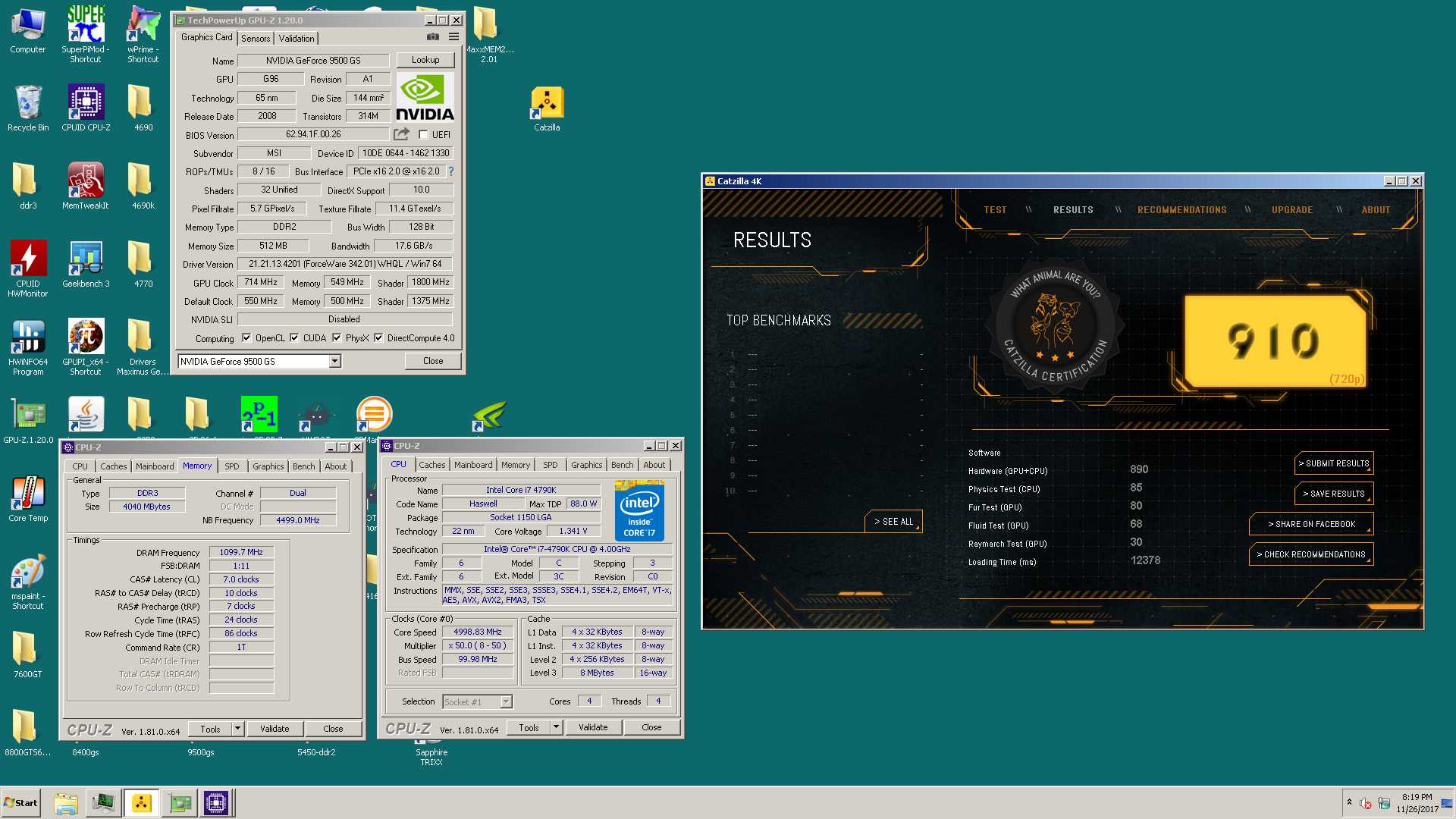Expand the GPU selection dropdown in GPU-Z
Screen dimensions: 1456x819
pos(334,362)
